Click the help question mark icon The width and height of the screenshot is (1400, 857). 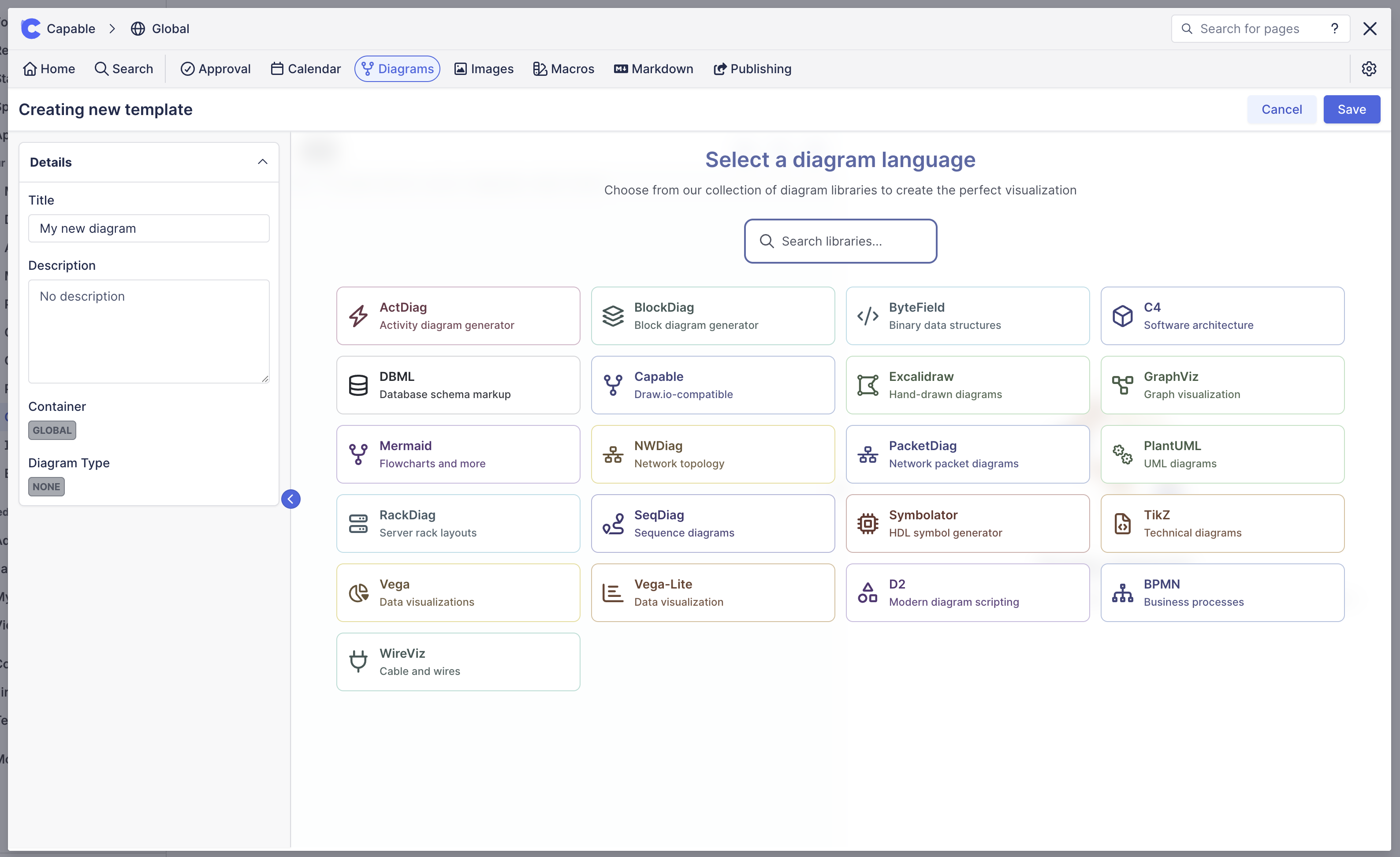click(1335, 28)
